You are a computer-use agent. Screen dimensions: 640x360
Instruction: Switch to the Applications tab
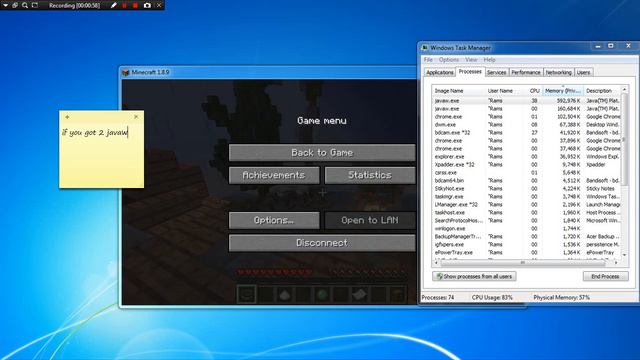[x=440, y=72]
